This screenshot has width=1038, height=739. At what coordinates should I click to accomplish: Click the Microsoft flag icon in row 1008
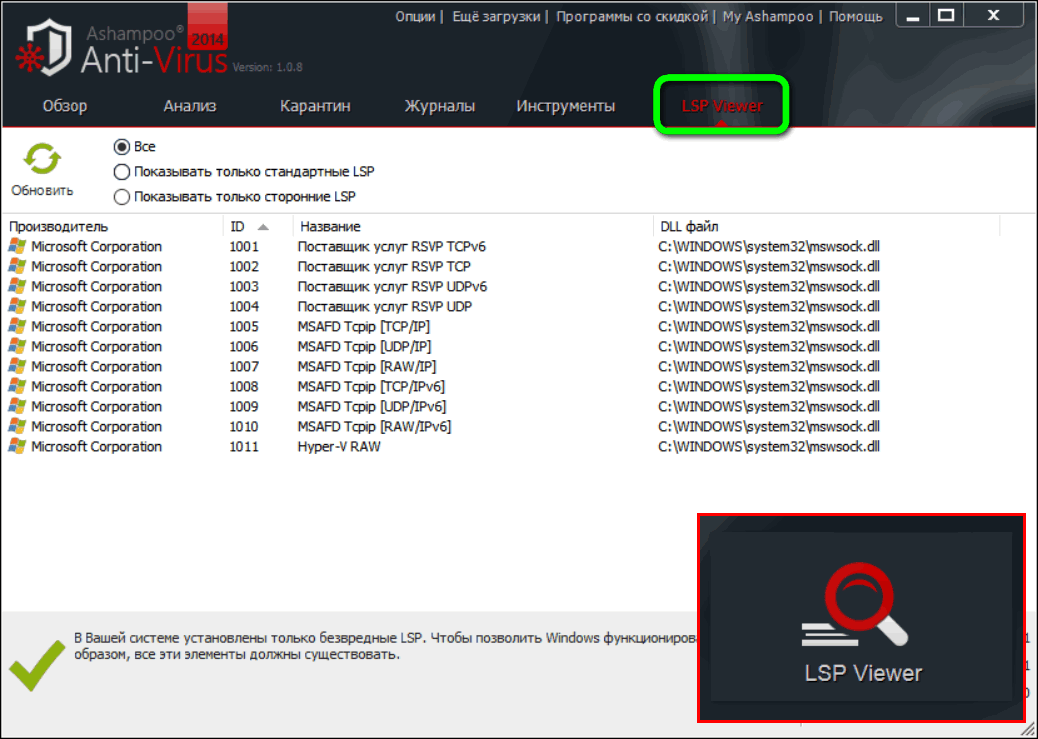[x=17, y=386]
